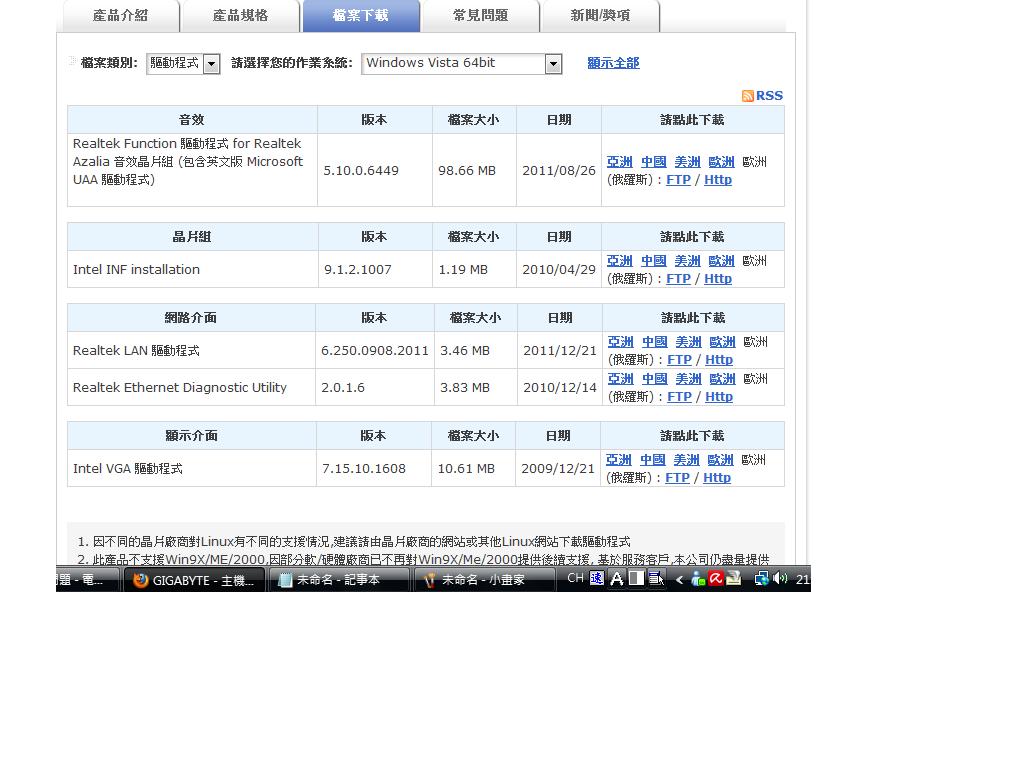Switch to the 未命名 - 小畫家 Paint window
Viewport: 1024px width, 768px height.
point(484,580)
